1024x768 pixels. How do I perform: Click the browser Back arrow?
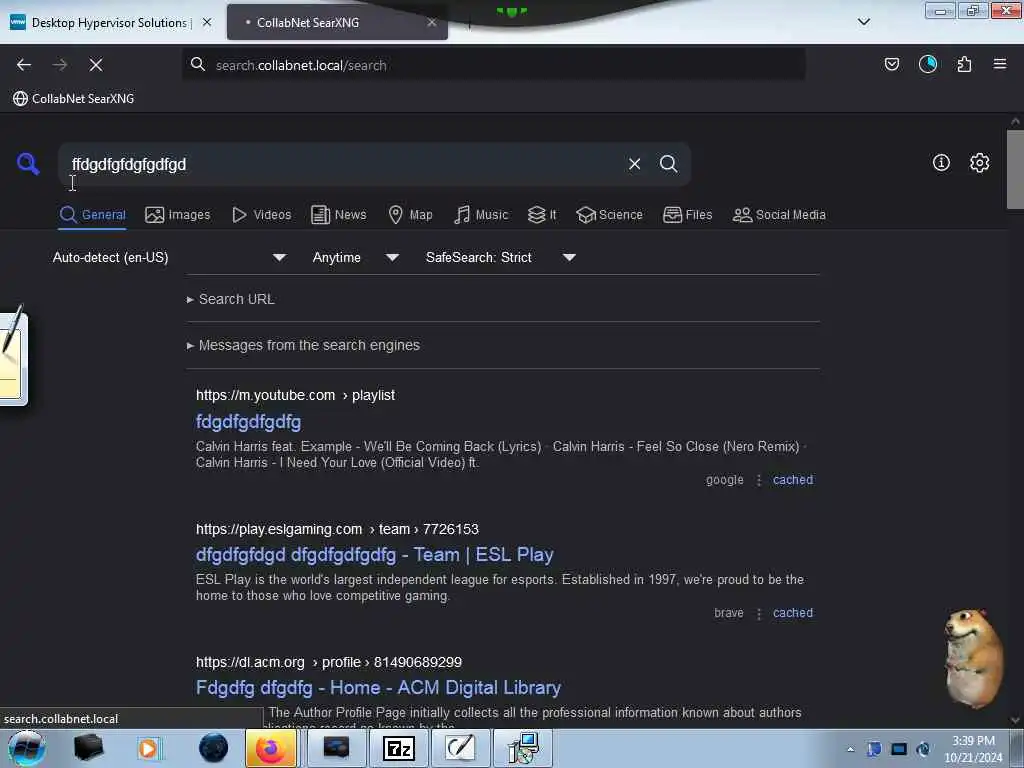tap(24, 65)
